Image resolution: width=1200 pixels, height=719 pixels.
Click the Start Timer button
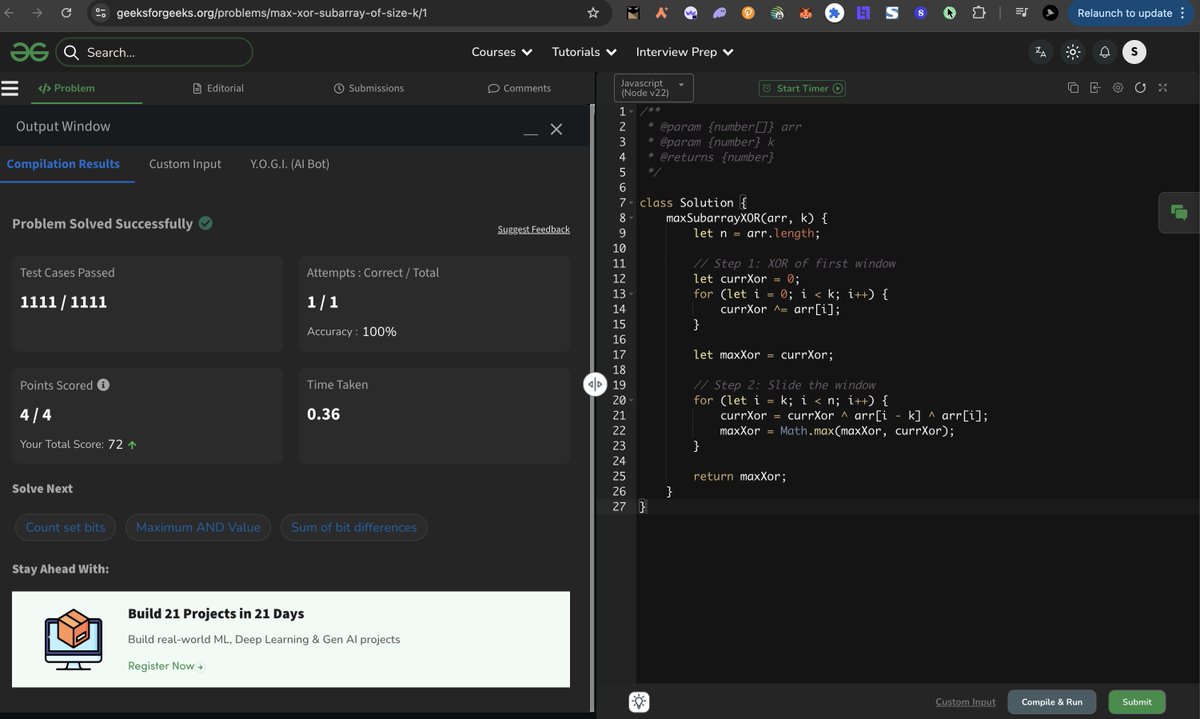point(802,88)
